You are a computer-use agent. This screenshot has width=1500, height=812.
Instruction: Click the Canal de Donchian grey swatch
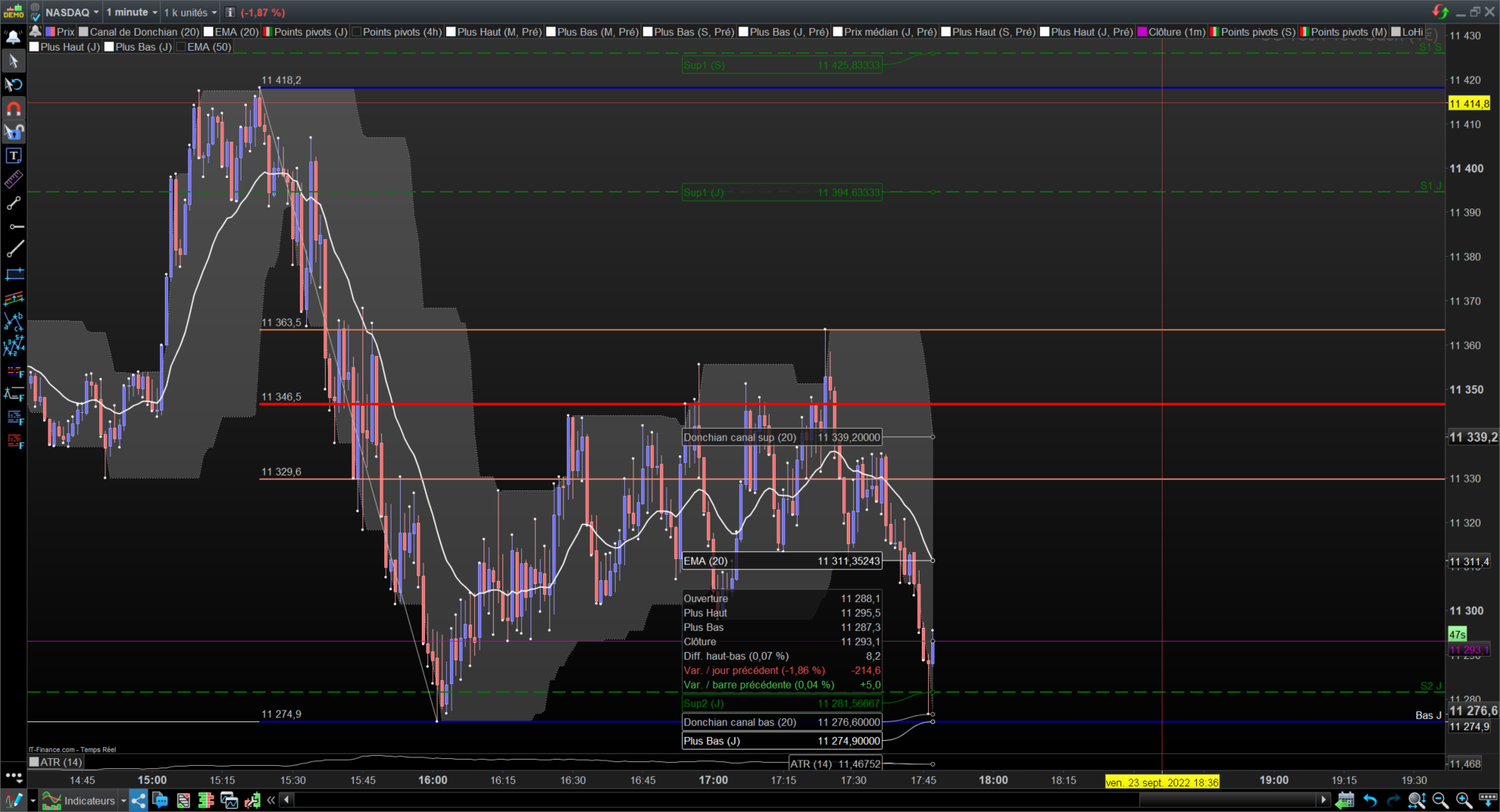(x=83, y=32)
